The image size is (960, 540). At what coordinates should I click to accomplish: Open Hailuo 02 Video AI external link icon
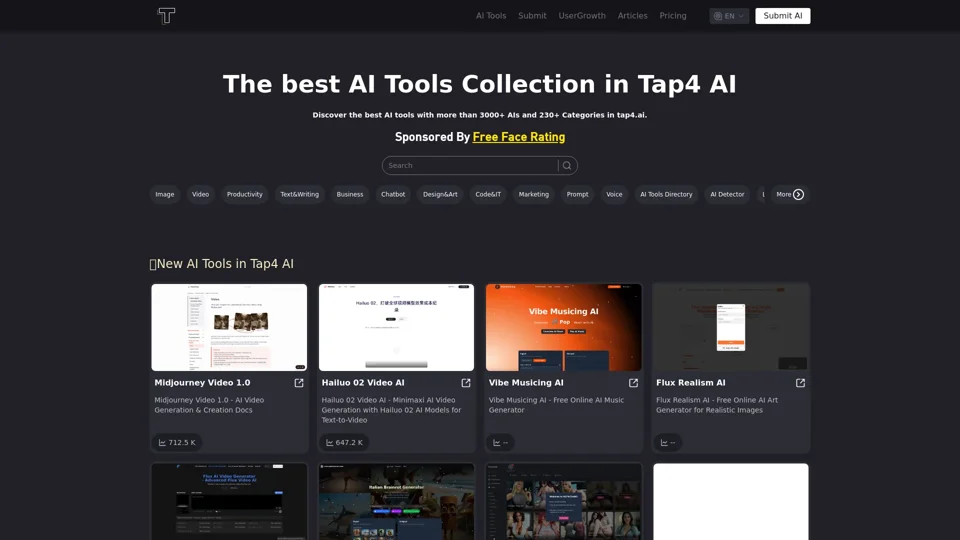coord(466,383)
